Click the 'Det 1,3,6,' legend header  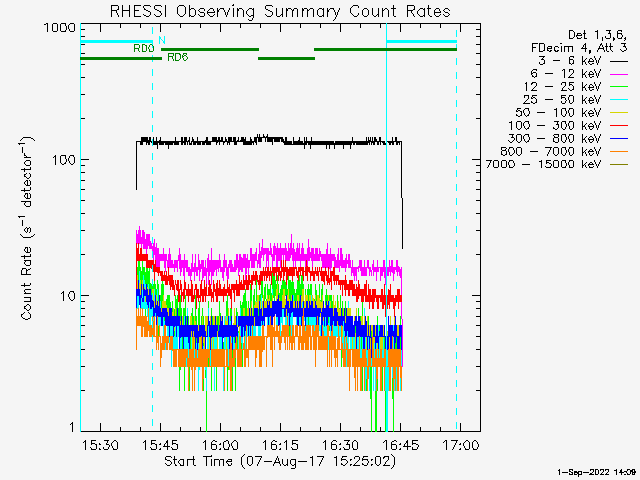598,35
